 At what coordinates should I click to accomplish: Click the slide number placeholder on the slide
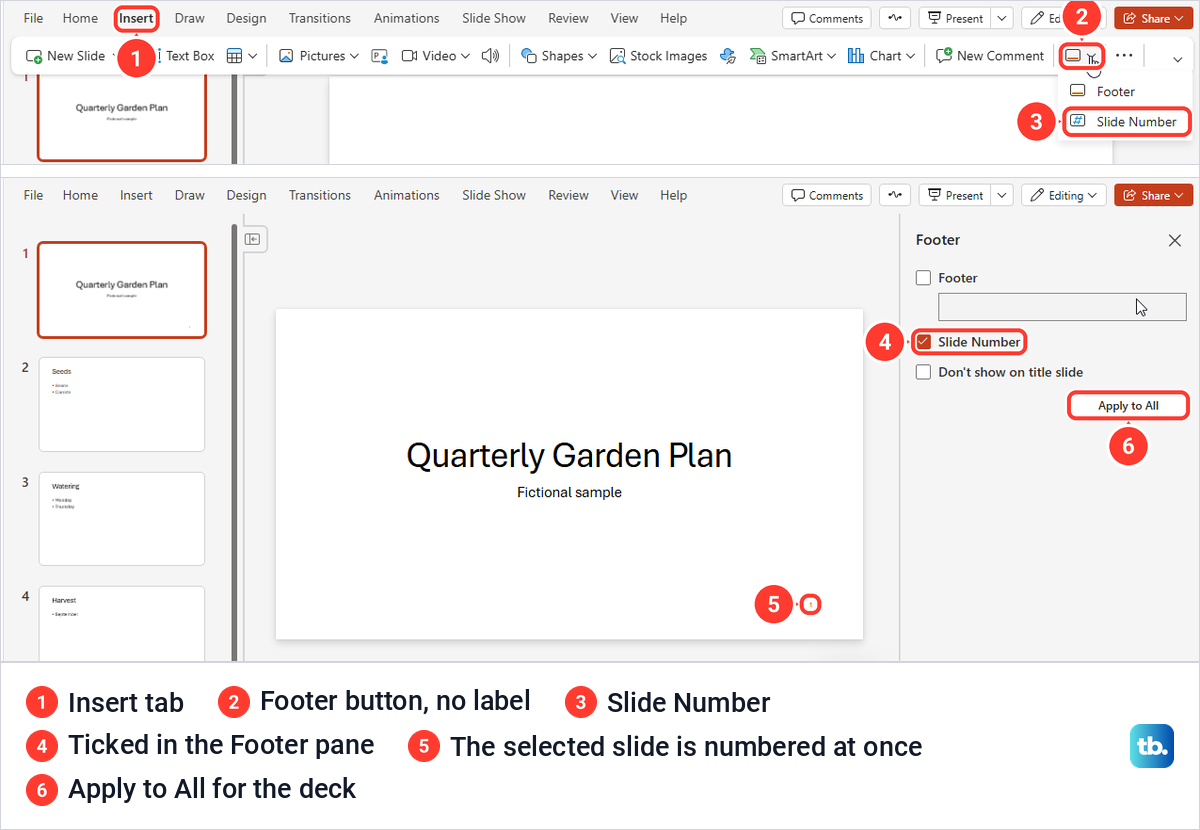click(810, 604)
